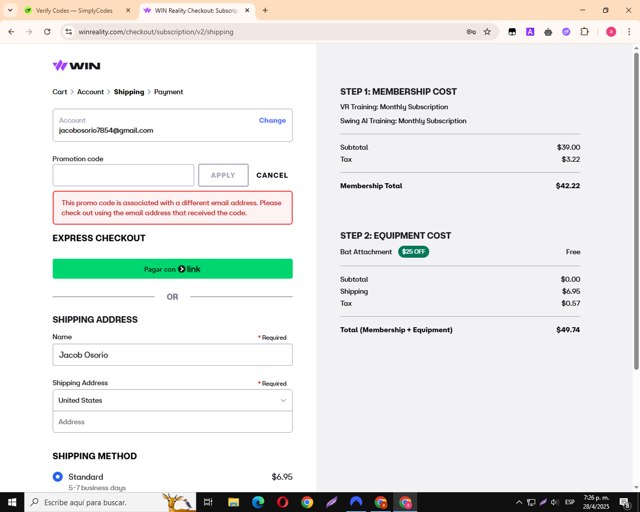Open the blue arc app in taskbar

coord(356,502)
